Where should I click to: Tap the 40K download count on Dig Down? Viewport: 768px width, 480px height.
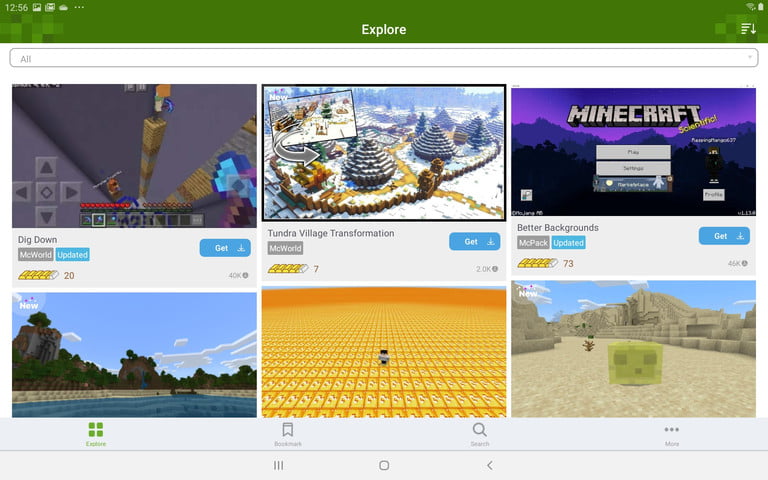click(238, 275)
